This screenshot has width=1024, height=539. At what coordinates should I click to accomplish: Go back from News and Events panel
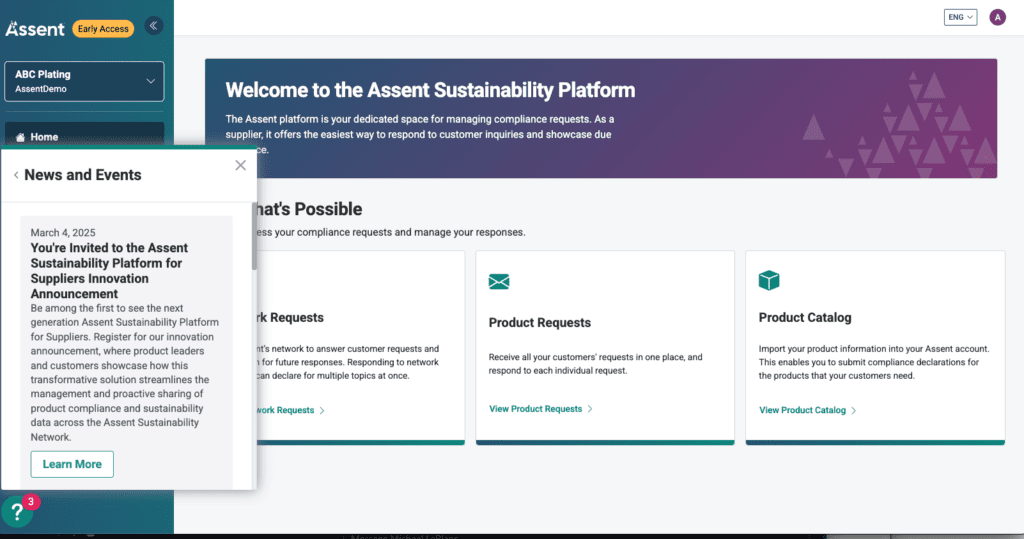(16, 175)
